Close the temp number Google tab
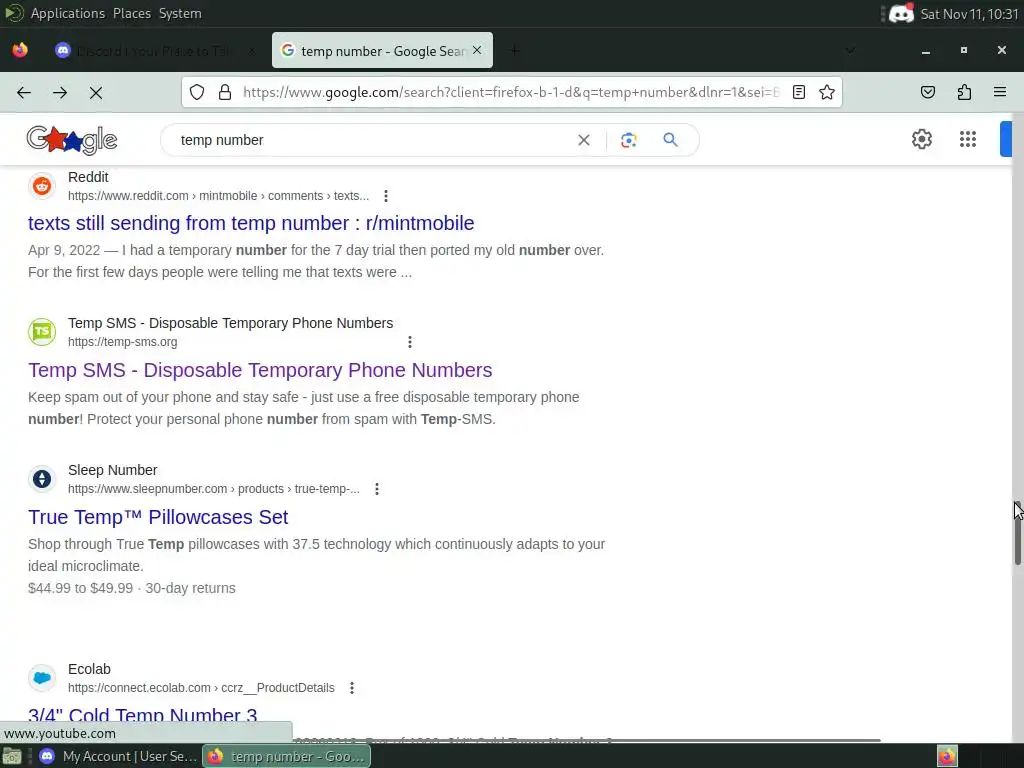The image size is (1024, 768). (x=477, y=50)
